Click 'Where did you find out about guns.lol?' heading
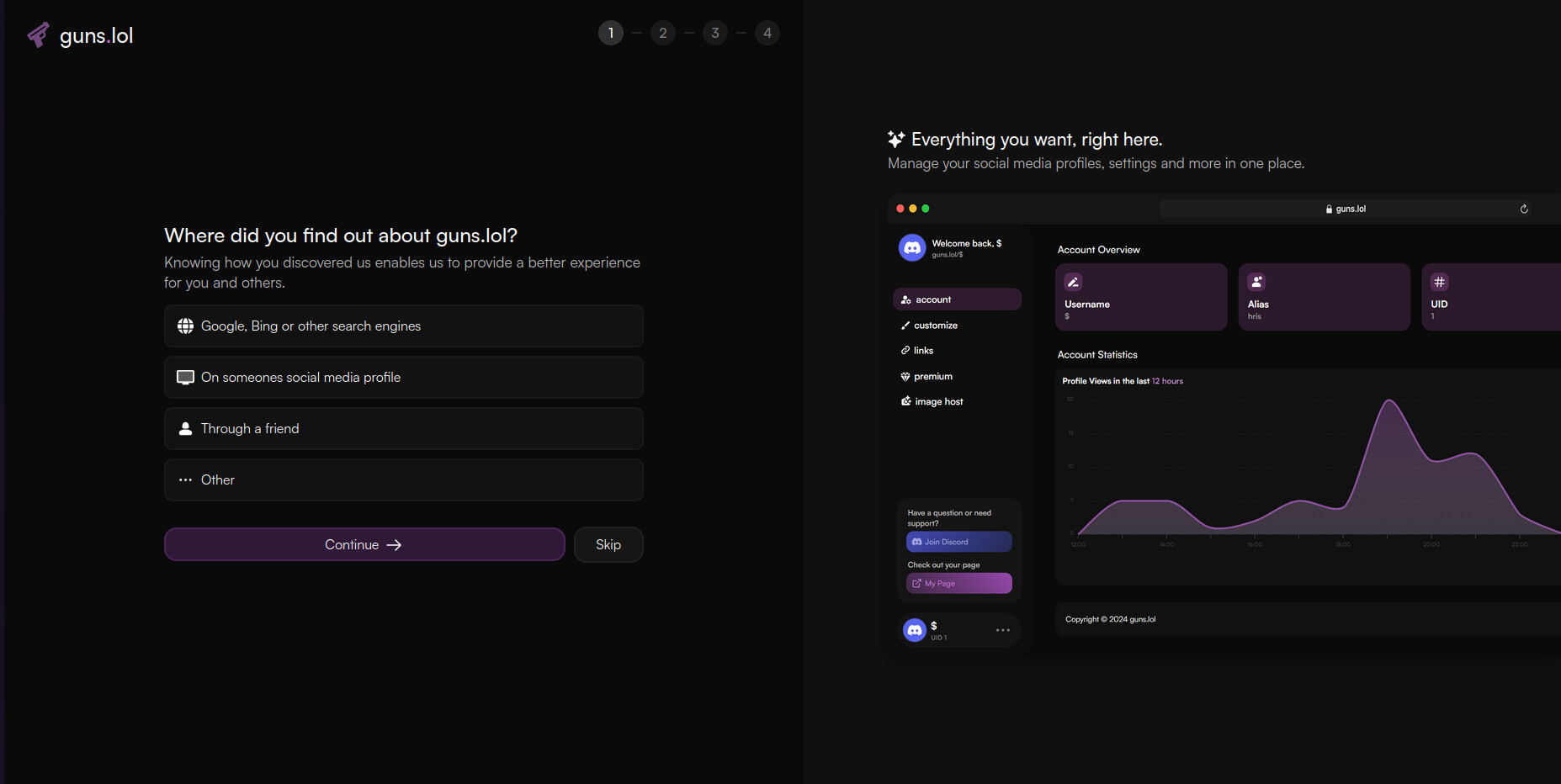1561x784 pixels. (341, 236)
